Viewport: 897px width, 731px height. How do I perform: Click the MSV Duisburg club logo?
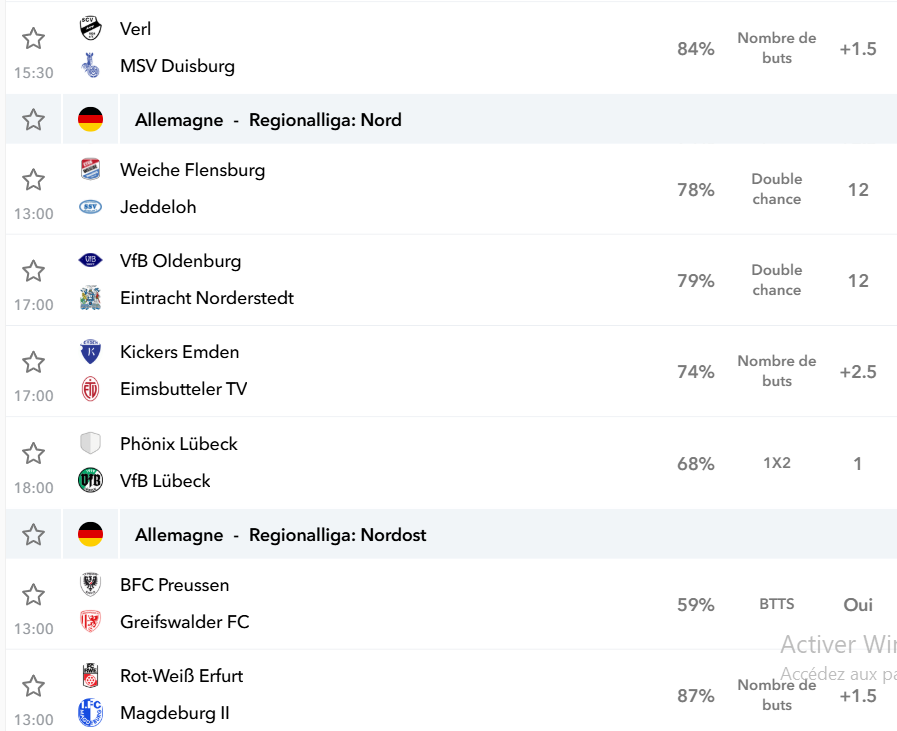(x=90, y=66)
